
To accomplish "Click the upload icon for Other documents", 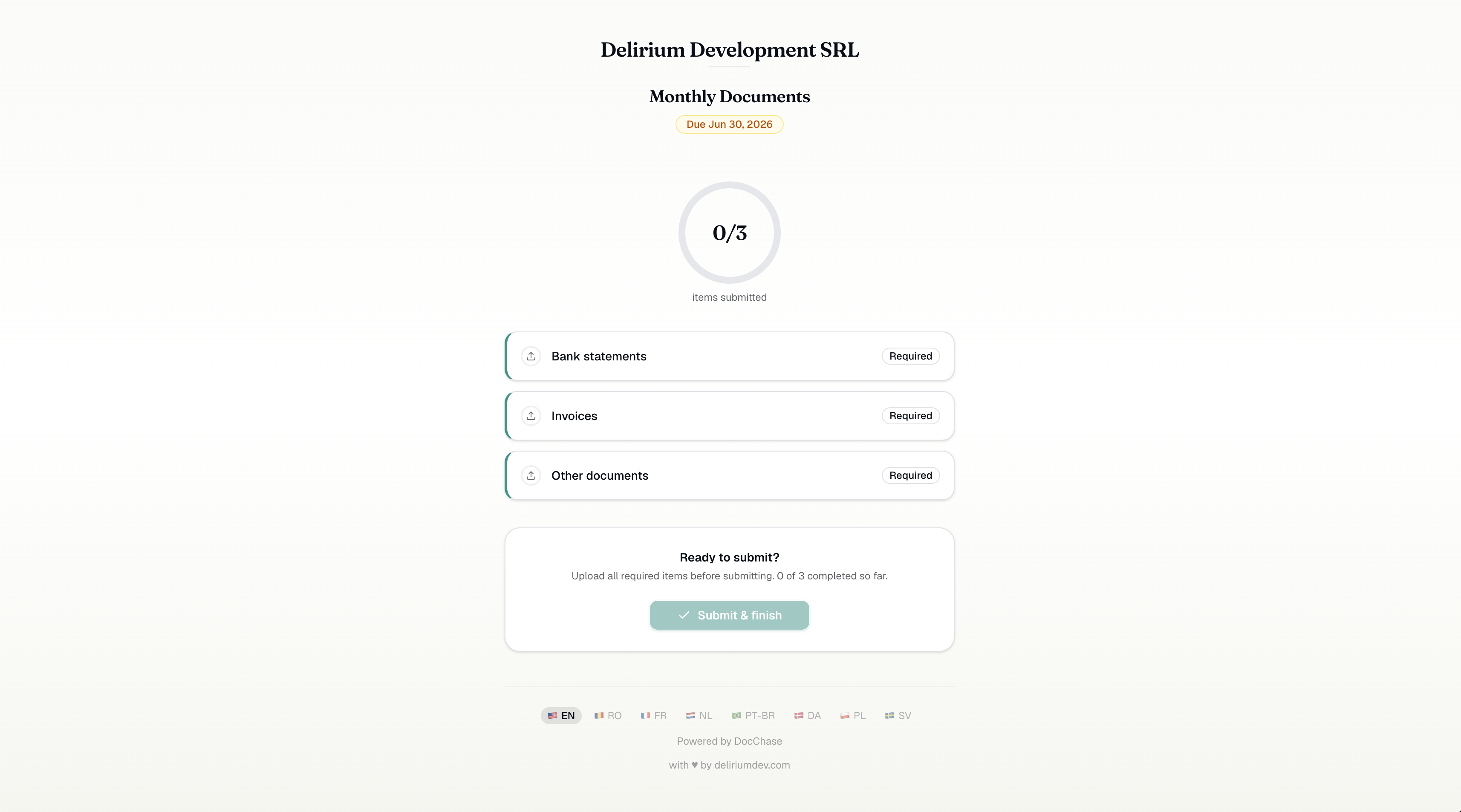I will coord(531,475).
